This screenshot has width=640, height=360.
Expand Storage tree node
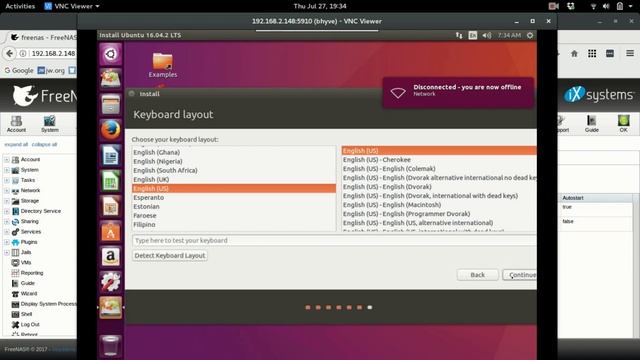pos(7,201)
